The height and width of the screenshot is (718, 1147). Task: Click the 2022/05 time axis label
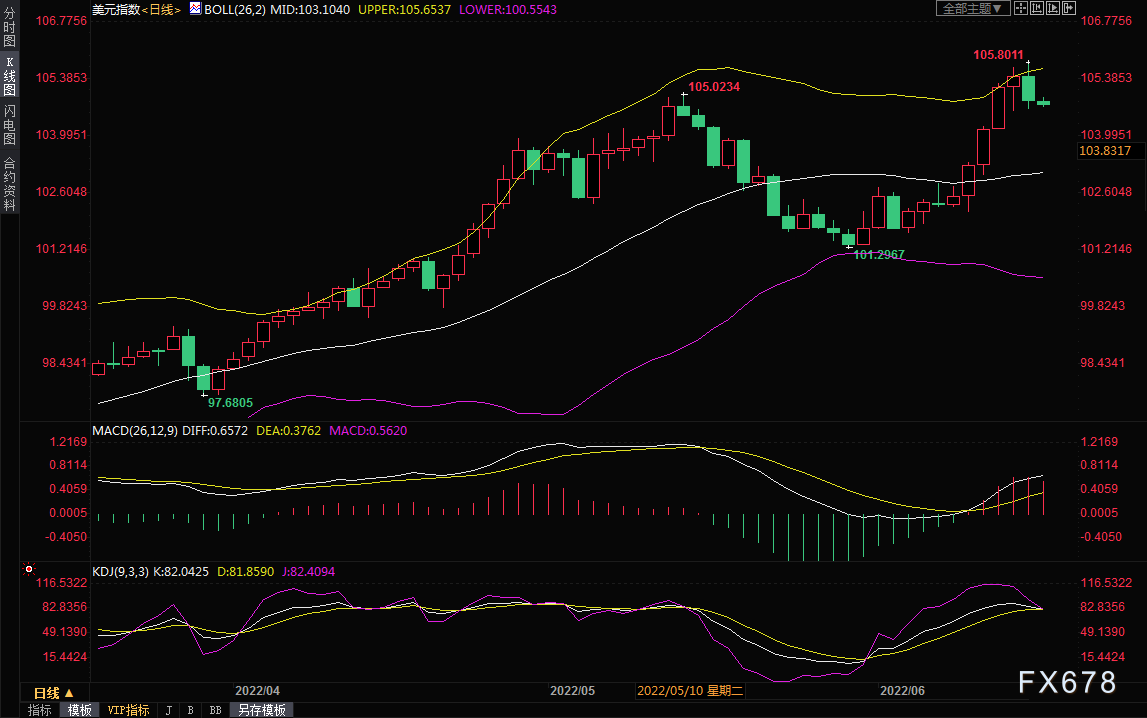click(x=573, y=691)
